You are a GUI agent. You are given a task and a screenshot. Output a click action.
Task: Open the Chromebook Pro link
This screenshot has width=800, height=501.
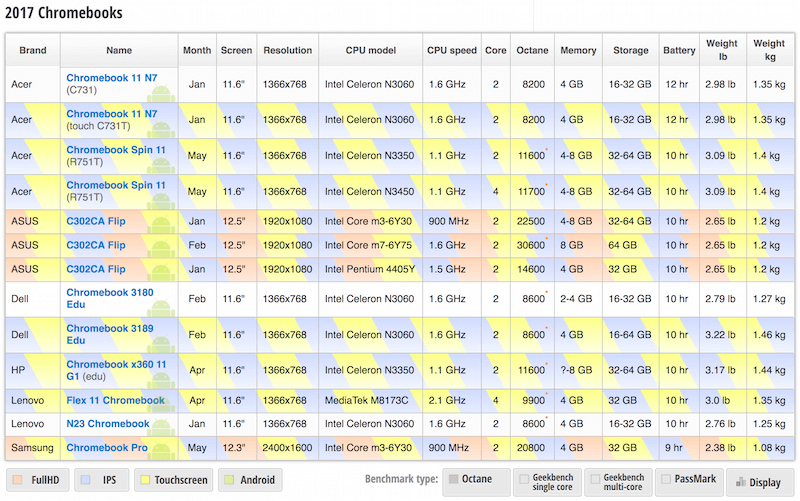tap(107, 448)
